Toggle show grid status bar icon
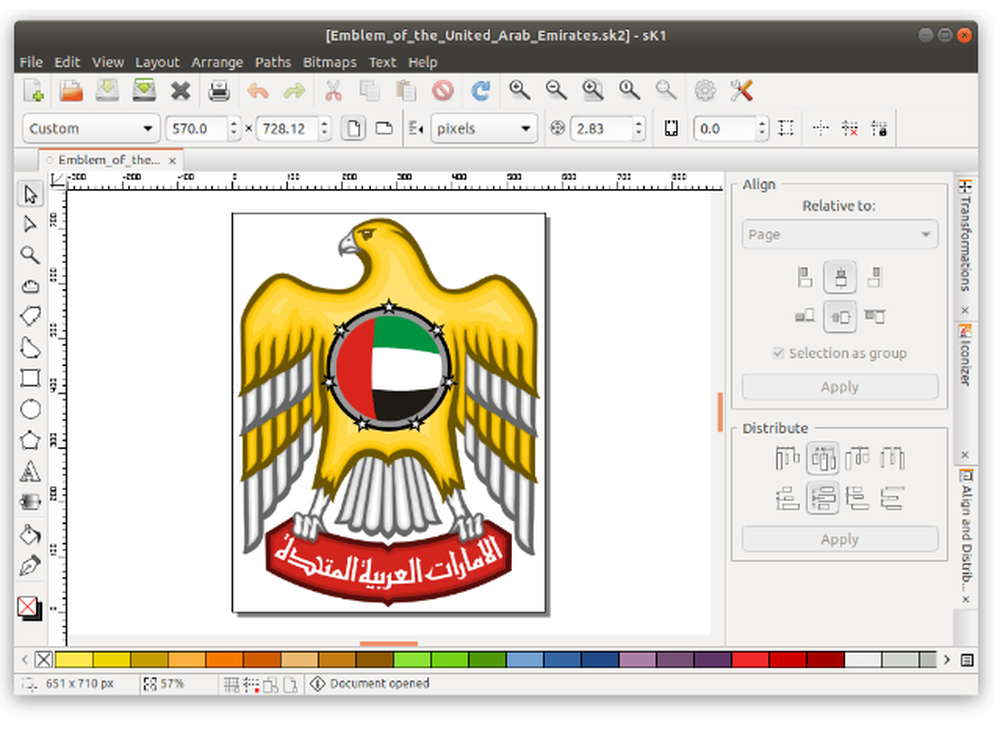The height and width of the screenshot is (743, 1000). coord(232,685)
